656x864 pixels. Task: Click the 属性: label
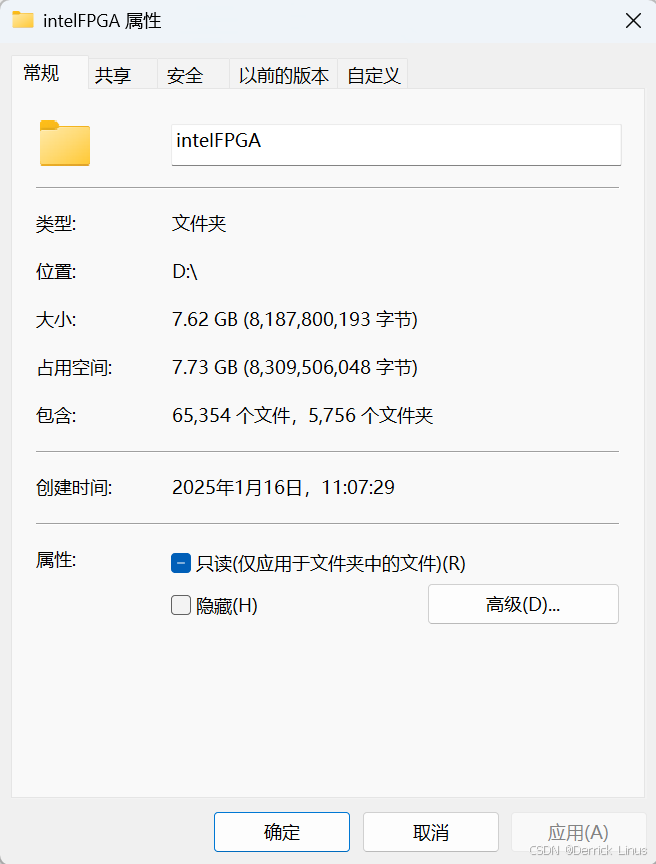click(56, 560)
